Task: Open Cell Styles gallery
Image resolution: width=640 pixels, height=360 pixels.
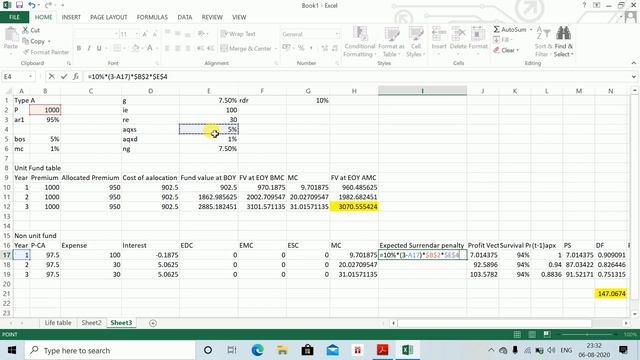Action: click(x=416, y=42)
